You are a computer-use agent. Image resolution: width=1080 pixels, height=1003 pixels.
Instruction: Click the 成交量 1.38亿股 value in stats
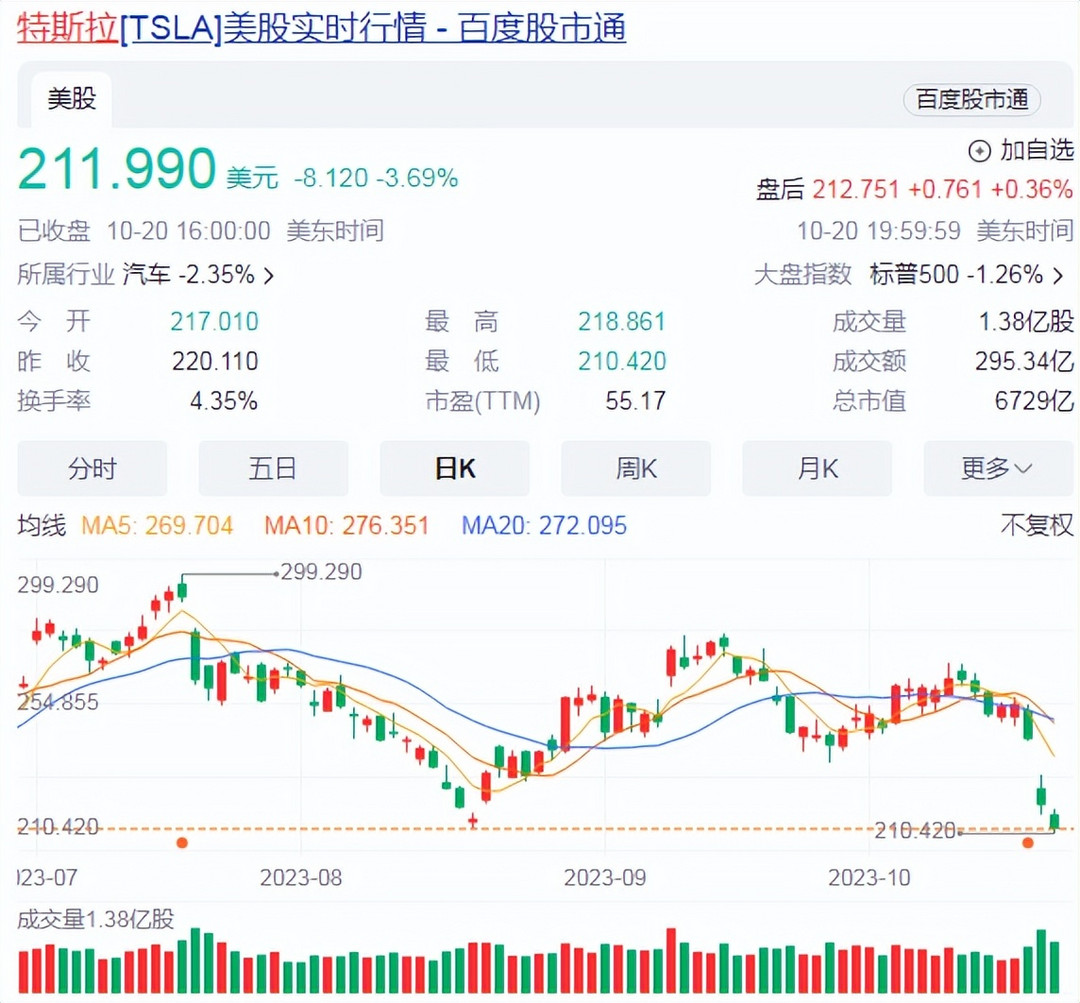(1026, 322)
